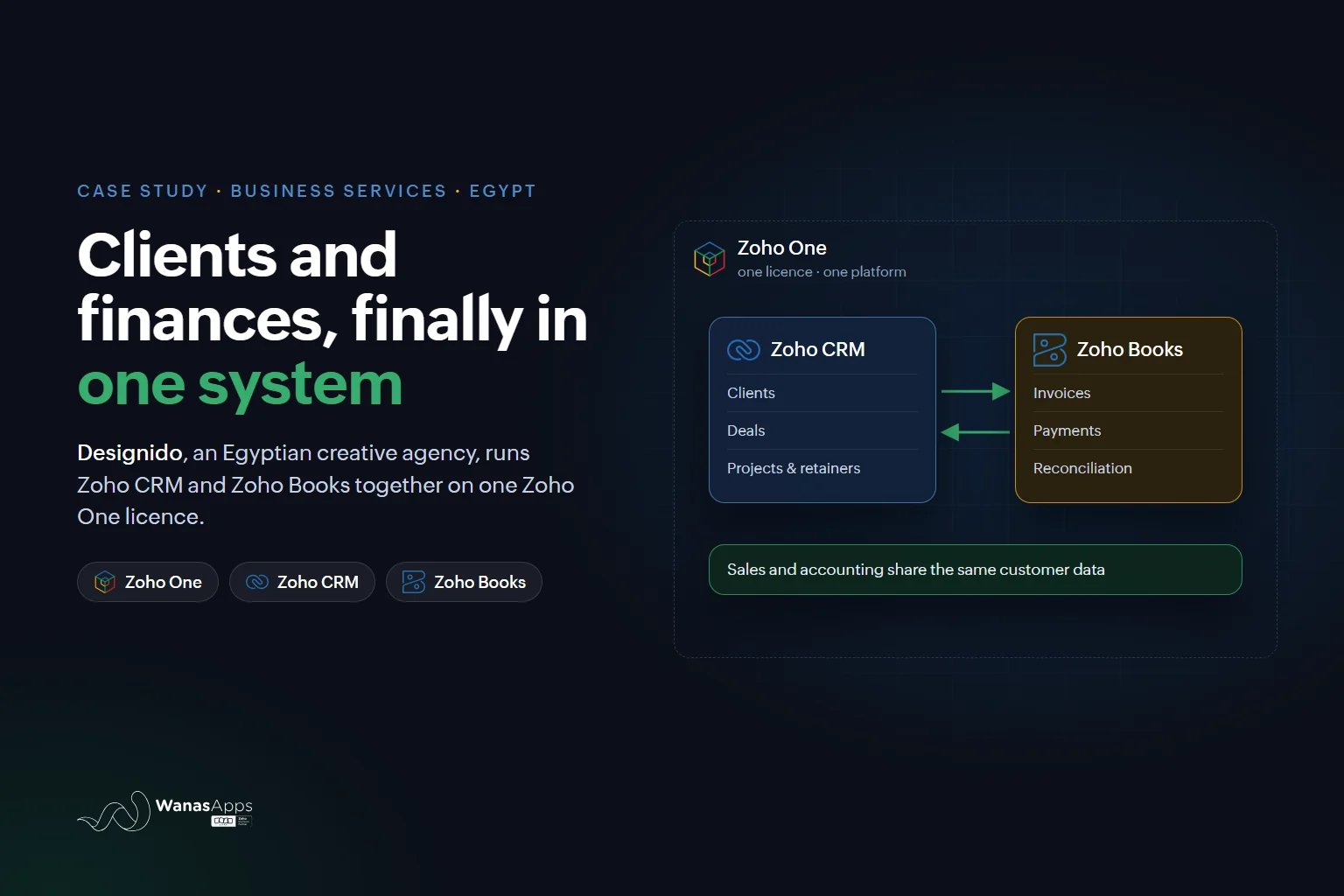Viewport: 1344px width, 896px height.
Task: Click 'one licence · one platform' subtitle
Action: pos(822,272)
